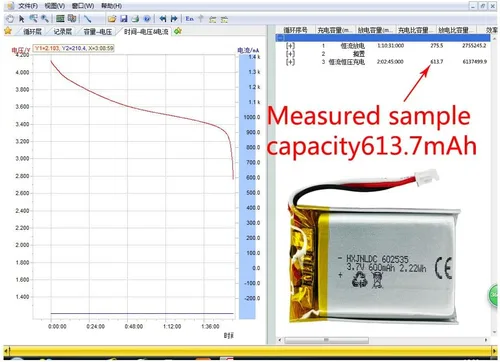Screen dimensions: 500x362
Task: Switch to the 记录层 tab
Action: click(x=63, y=32)
